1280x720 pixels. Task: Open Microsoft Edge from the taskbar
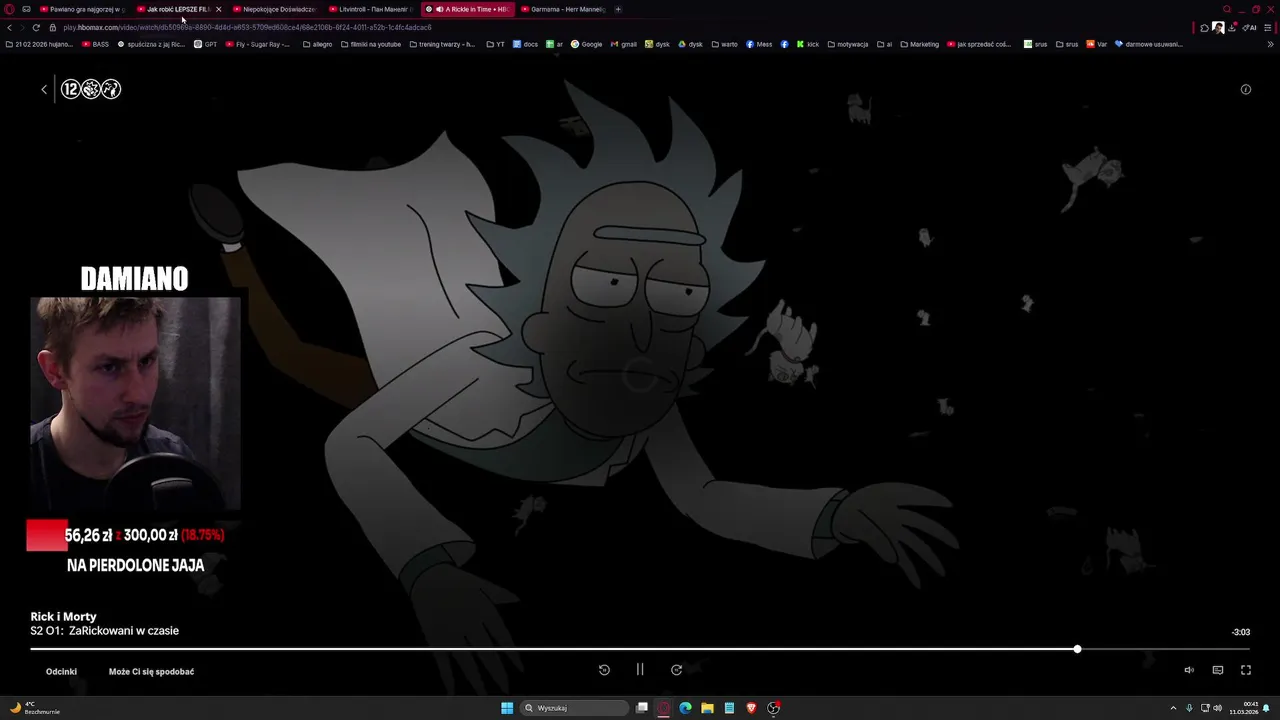[685, 708]
